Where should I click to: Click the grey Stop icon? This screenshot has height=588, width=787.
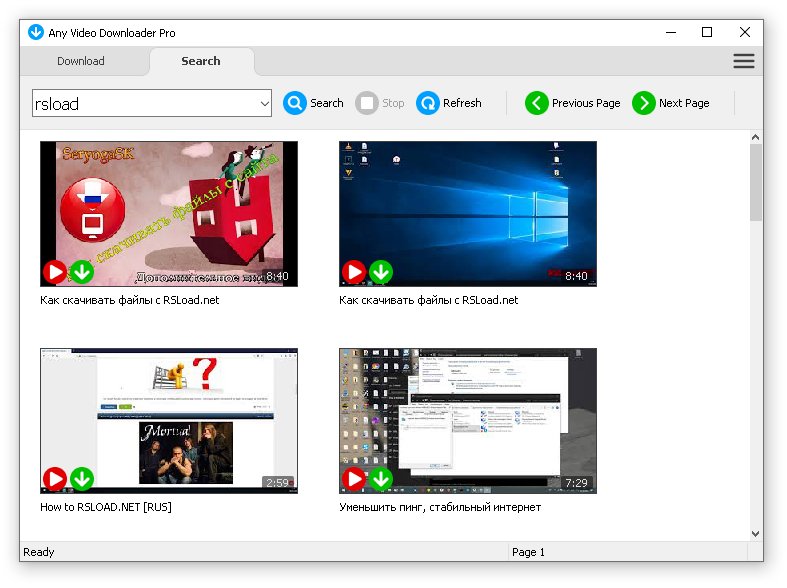[367, 103]
